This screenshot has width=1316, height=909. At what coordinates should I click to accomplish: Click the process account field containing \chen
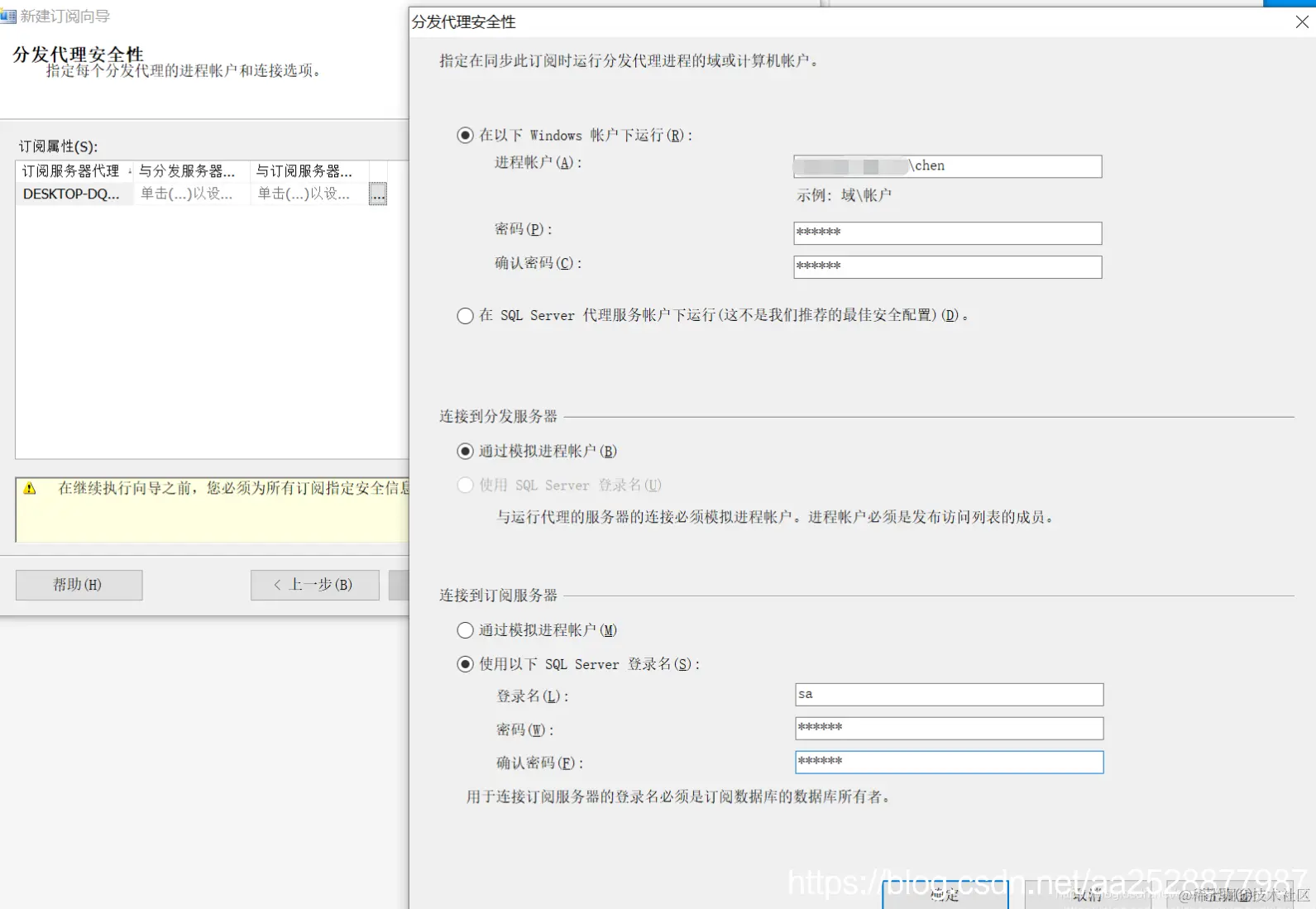(x=947, y=166)
